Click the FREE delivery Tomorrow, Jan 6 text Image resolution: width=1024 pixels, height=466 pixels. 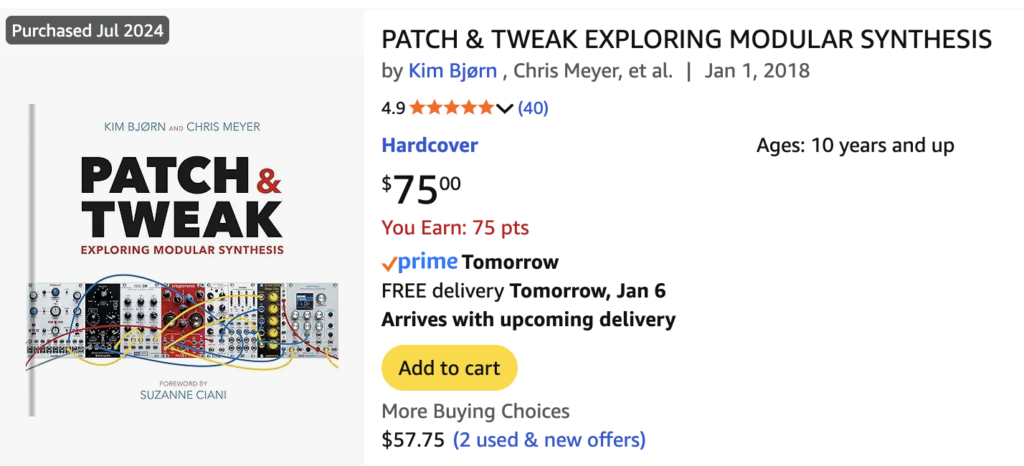click(x=524, y=291)
